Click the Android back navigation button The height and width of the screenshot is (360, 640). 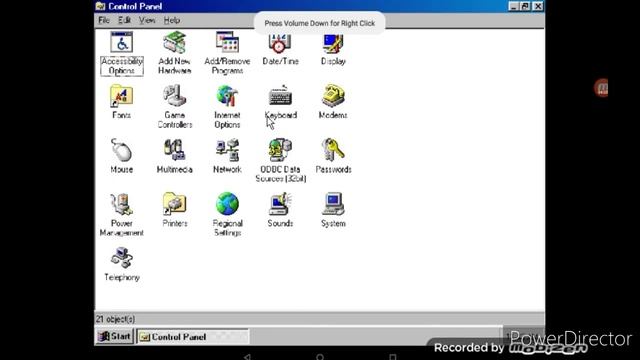tap(247, 357)
